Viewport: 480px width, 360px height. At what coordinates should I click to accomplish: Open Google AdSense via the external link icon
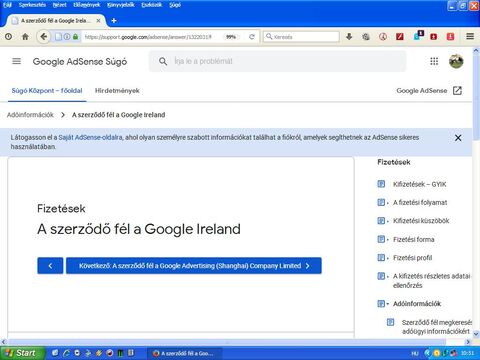(457, 91)
